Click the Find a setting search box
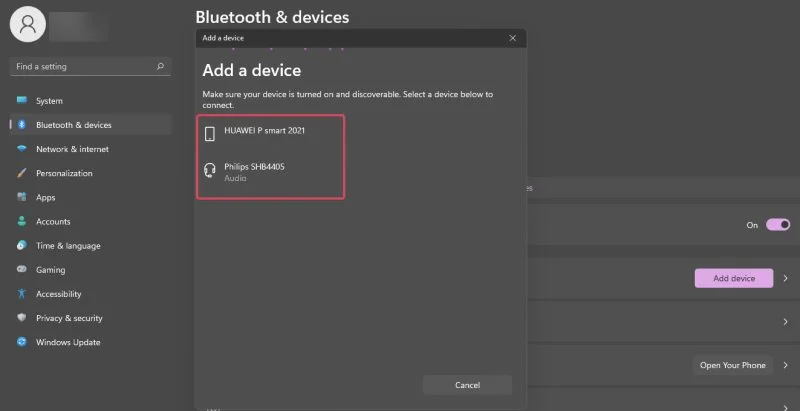This screenshot has height=411, width=800. [85, 67]
